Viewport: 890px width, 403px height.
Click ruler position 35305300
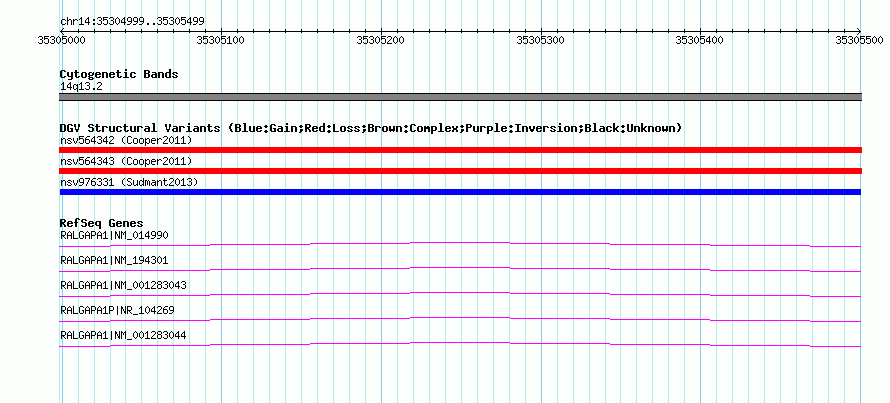tap(541, 40)
